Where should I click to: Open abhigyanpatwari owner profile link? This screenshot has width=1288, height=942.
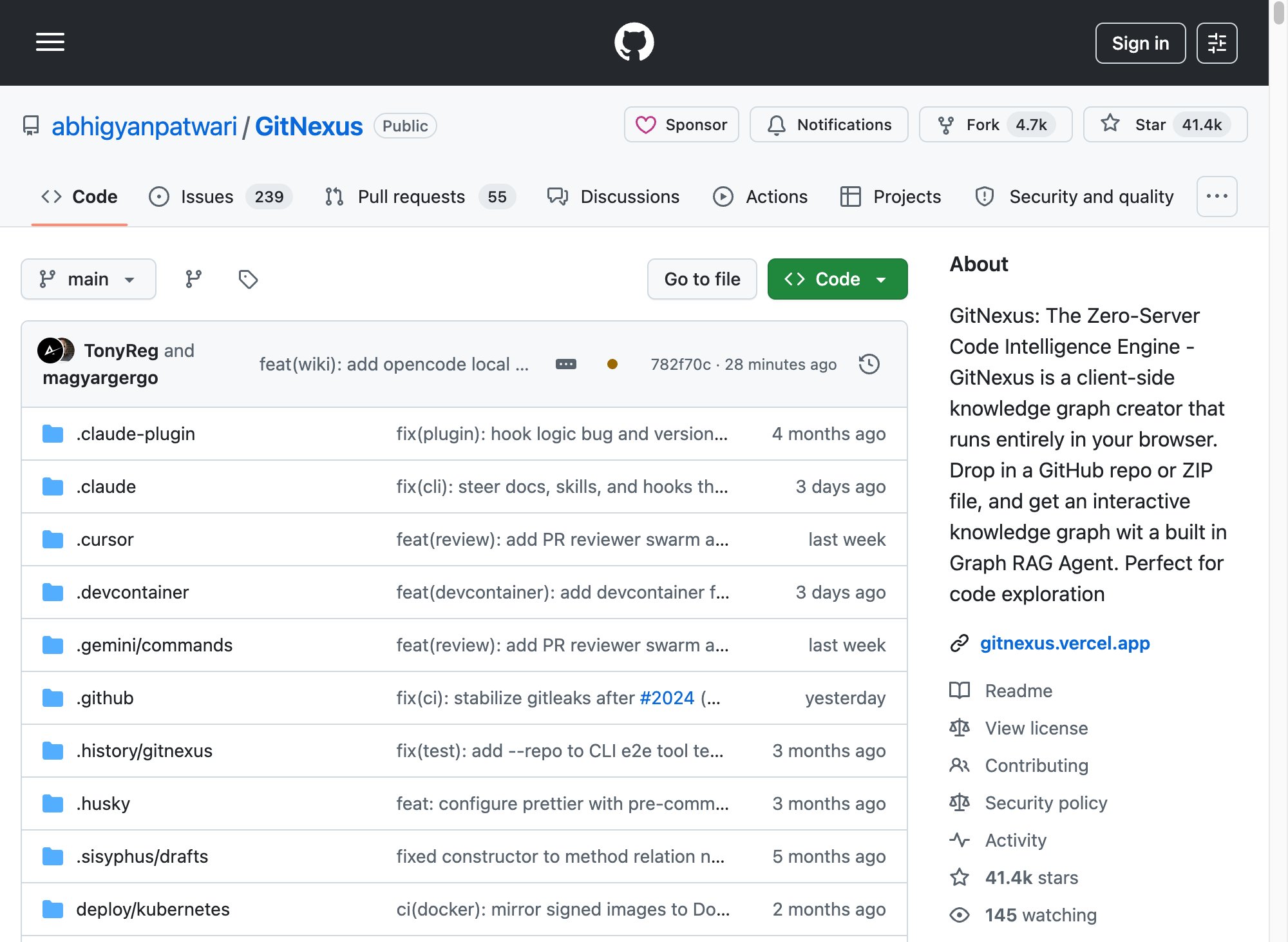(144, 126)
